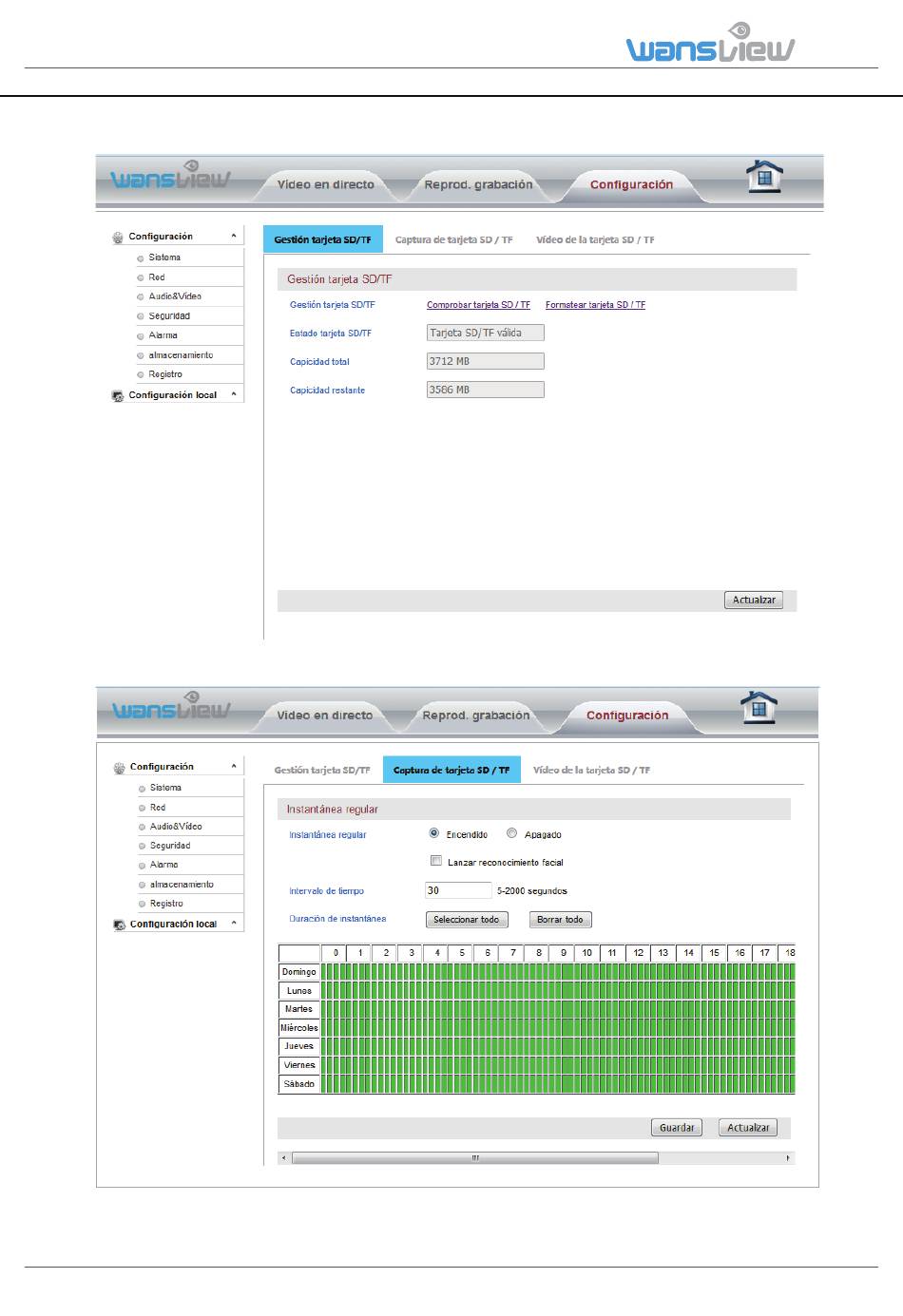Click the Viernes row label in schedule
Image resolution: width=903 pixels, height=1316 pixels.
[x=298, y=1065]
